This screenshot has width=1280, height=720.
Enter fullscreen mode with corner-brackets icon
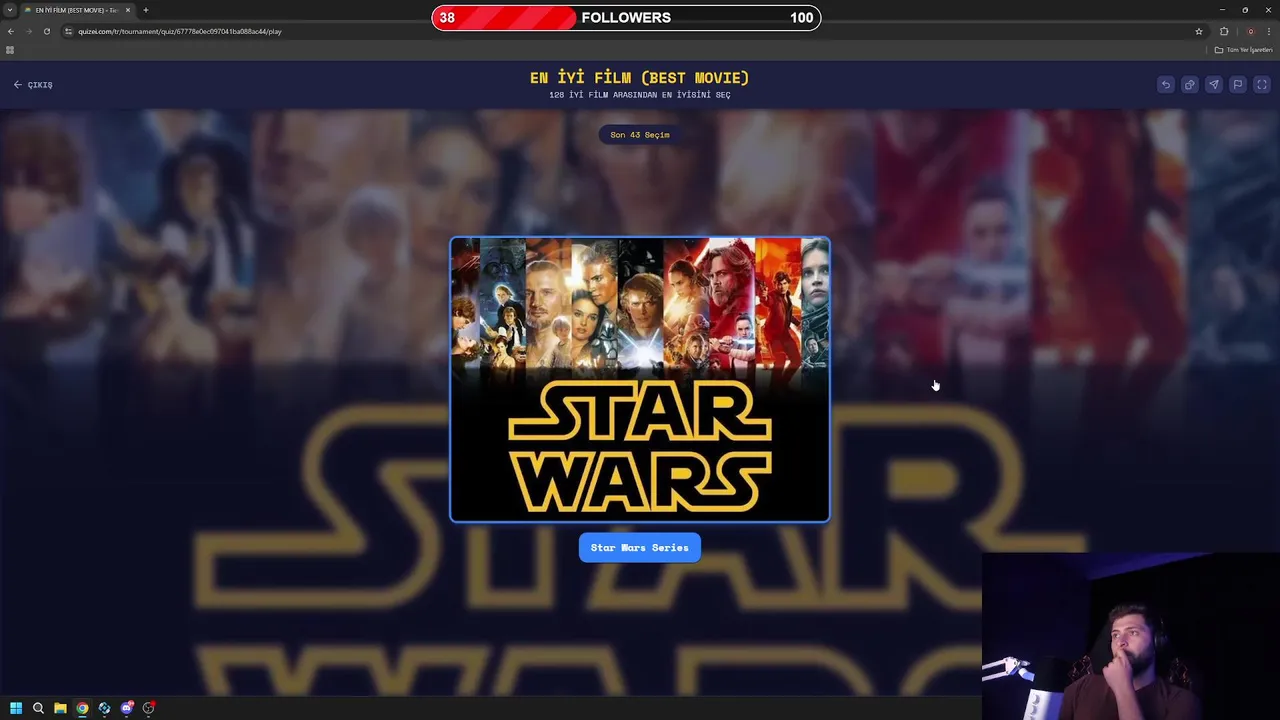click(1262, 85)
